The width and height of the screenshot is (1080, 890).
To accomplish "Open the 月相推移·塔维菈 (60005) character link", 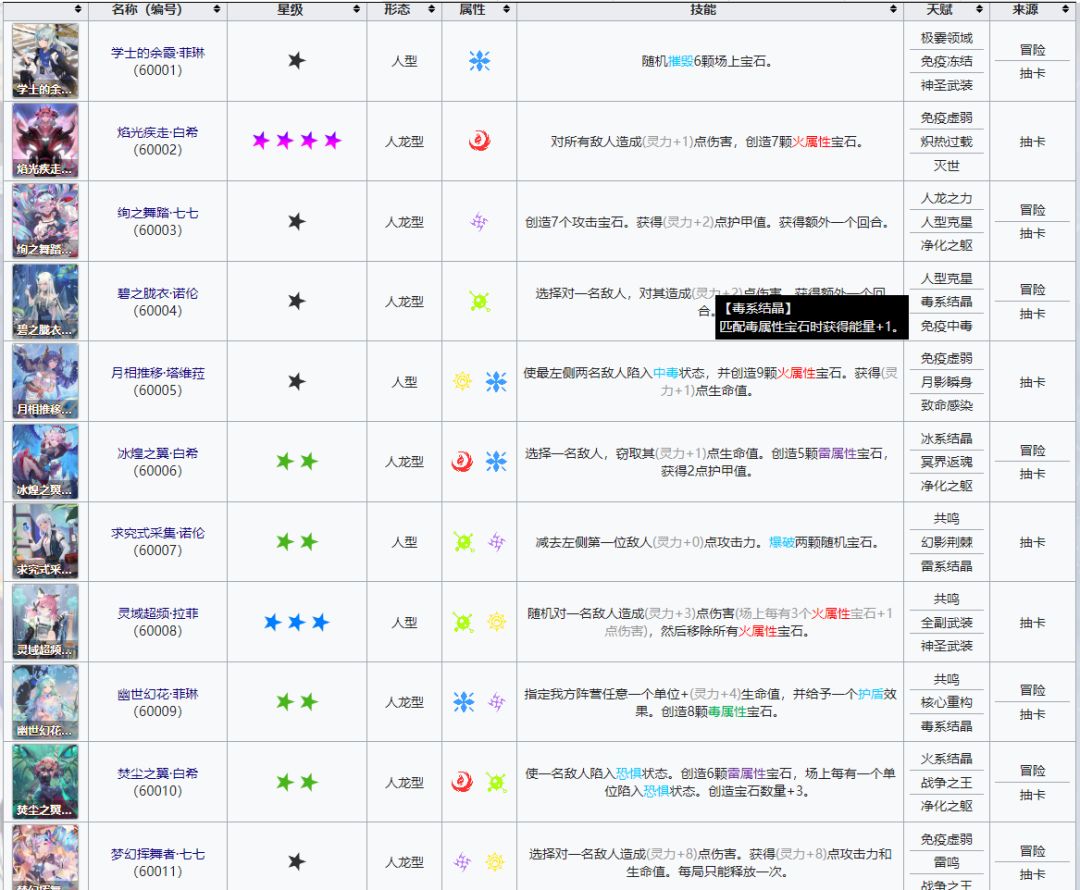I will pyautogui.click(x=158, y=373).
